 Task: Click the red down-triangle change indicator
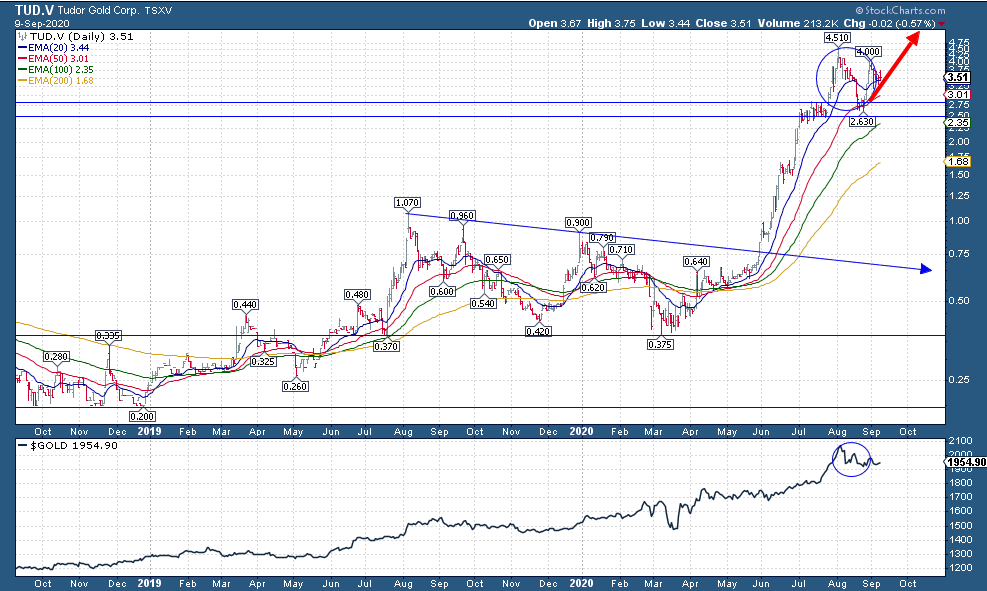point(942,24)
